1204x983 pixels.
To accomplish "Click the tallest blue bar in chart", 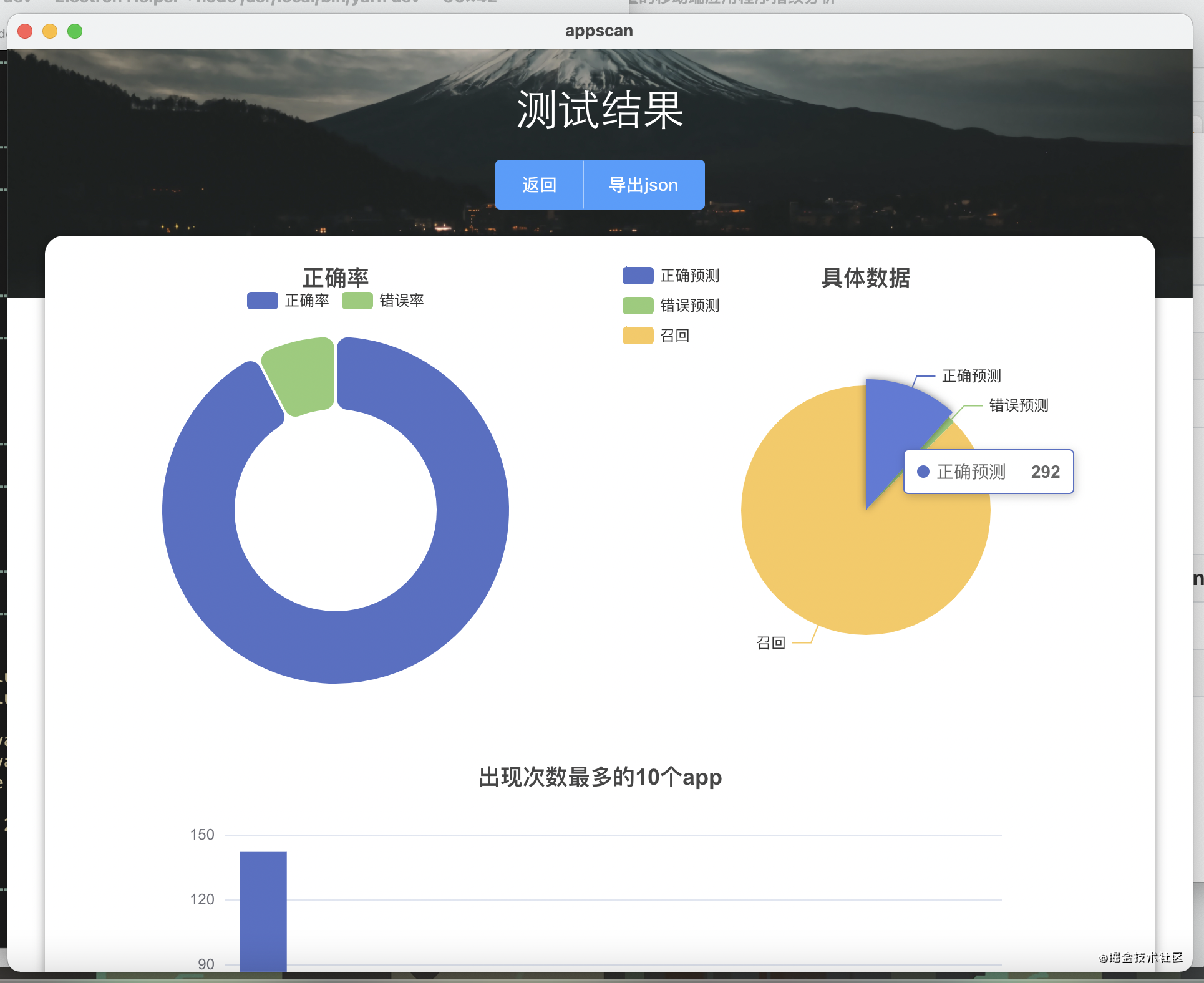I will (263, 911).
